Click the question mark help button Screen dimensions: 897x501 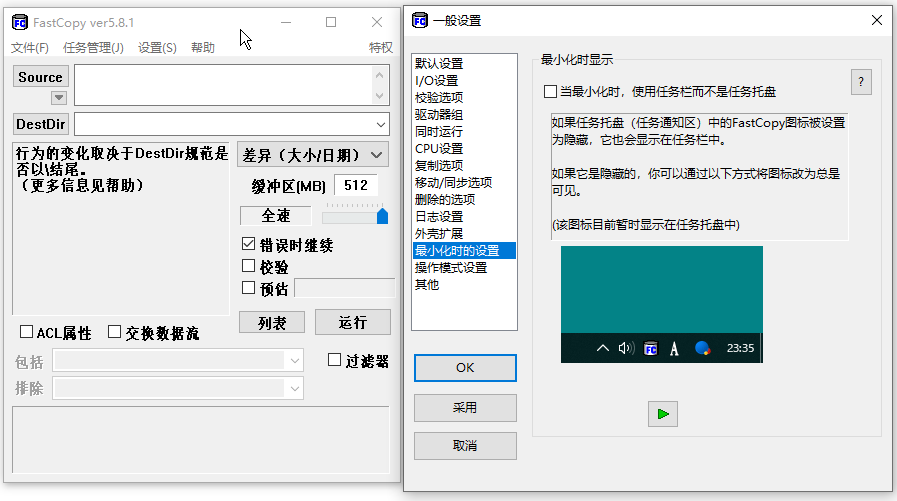tap(861, 82)
